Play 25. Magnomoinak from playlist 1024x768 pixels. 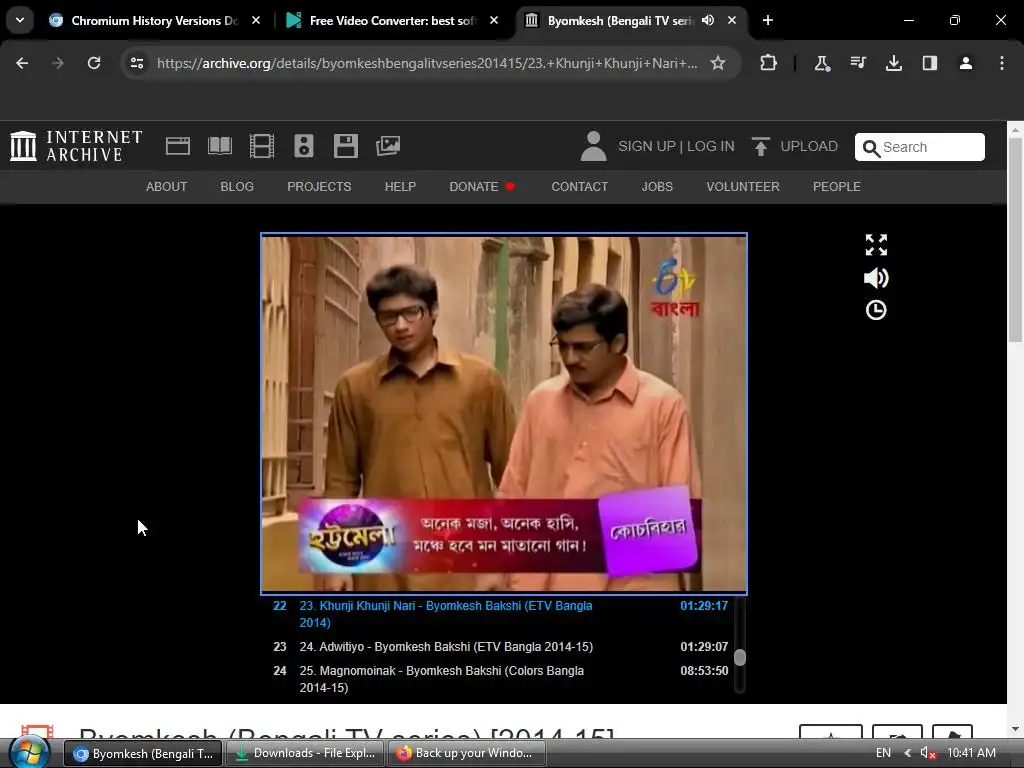[x=501, y=679]
